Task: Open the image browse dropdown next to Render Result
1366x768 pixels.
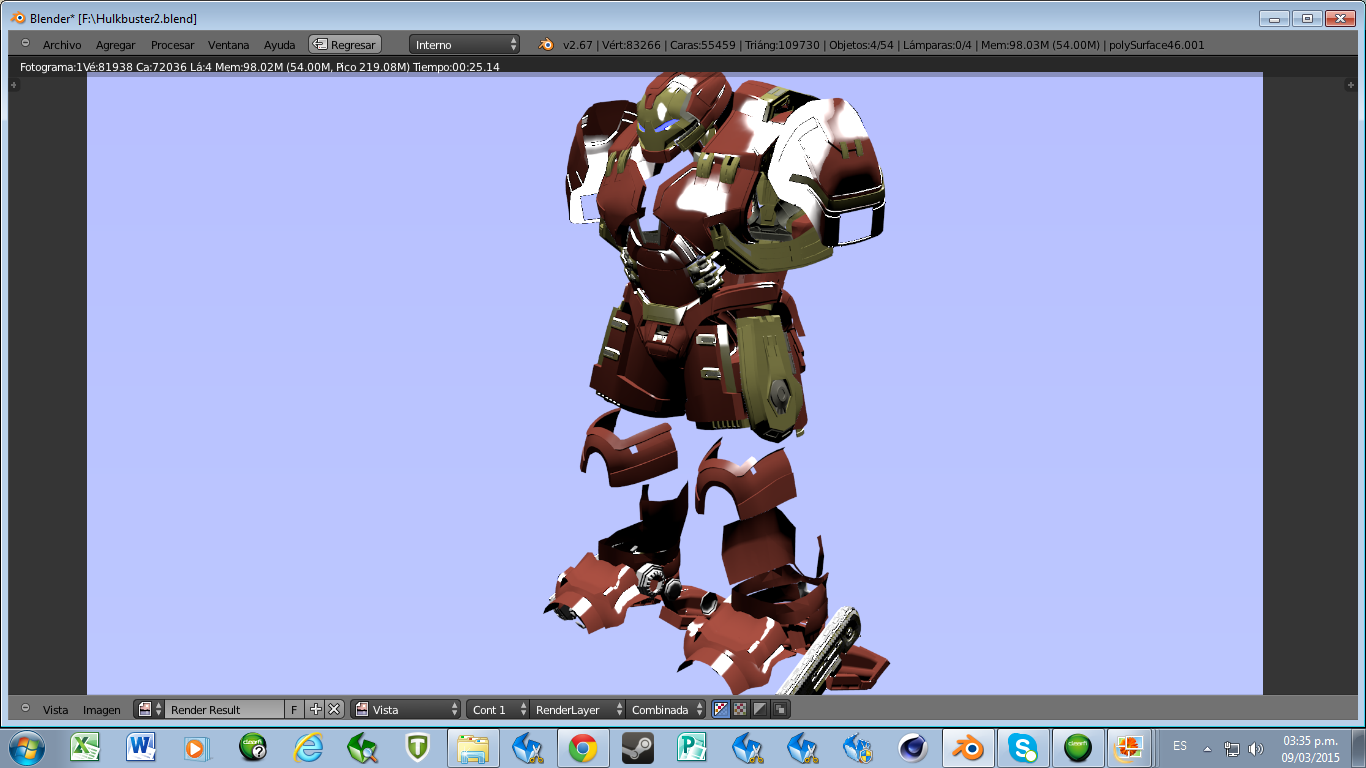Action: tap(150, 709)
